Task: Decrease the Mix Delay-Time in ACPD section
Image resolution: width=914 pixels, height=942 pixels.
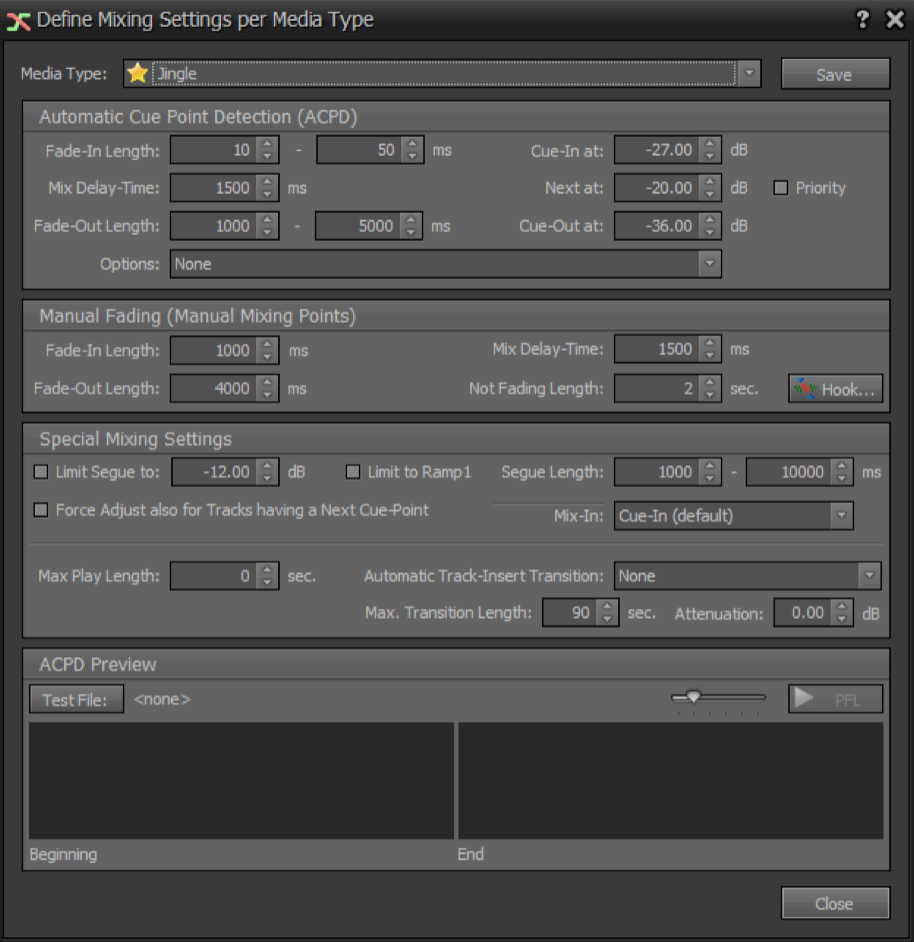Action: pyautogui.click(x=266, y=194)
